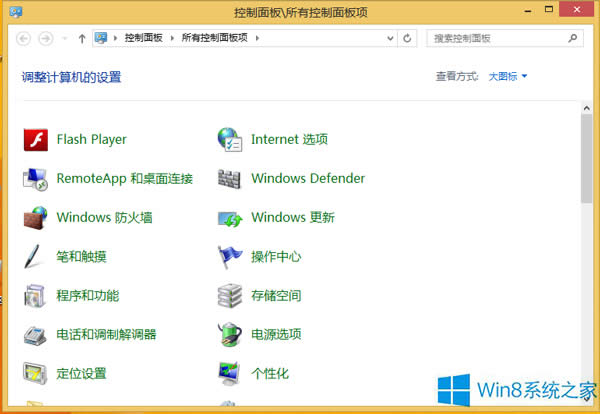Open the 电源选项 battery icon
600x414 pixels.
click(x=230, y=334)
